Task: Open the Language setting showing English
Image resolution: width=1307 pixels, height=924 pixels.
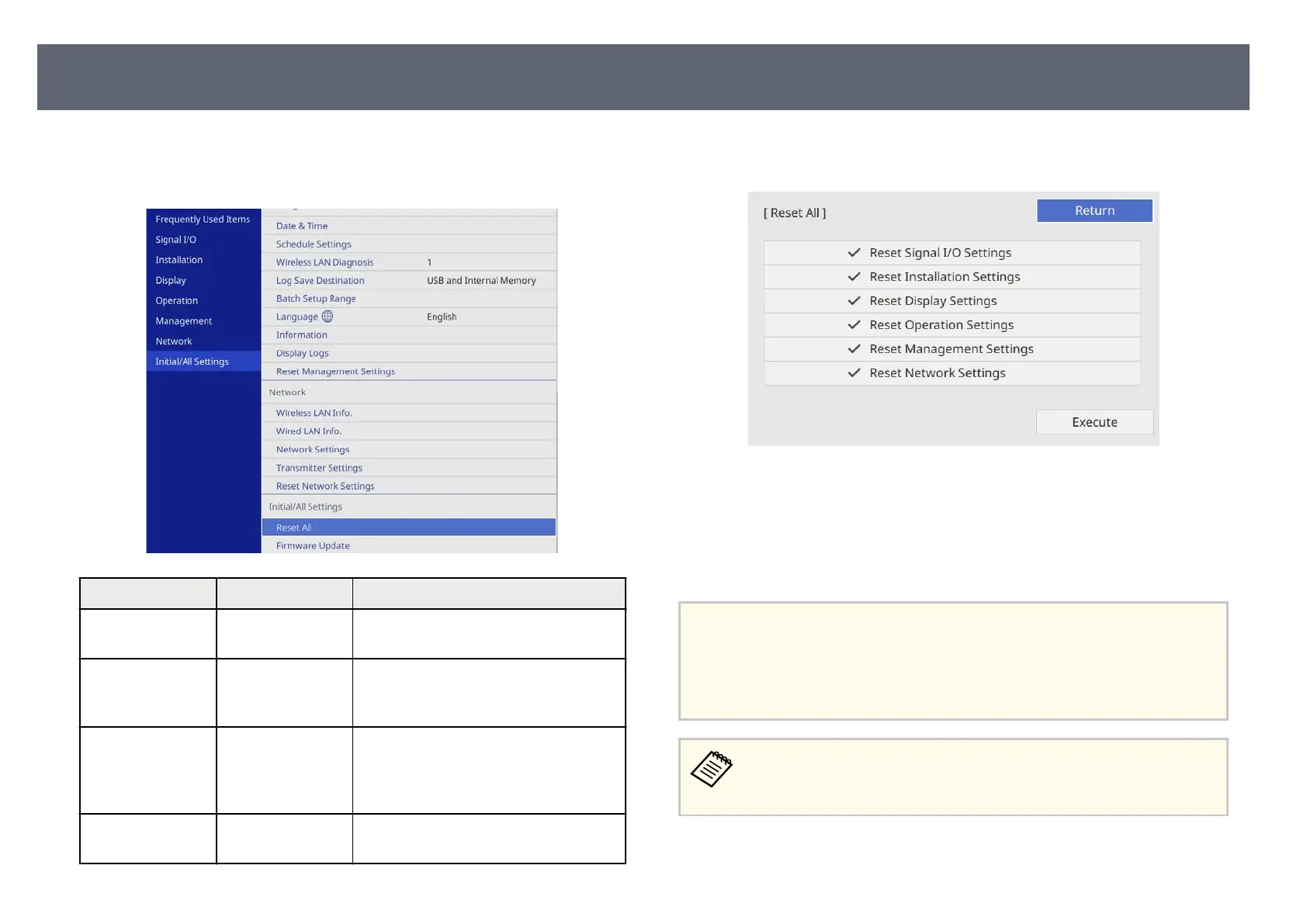Action: coord(409,317)
